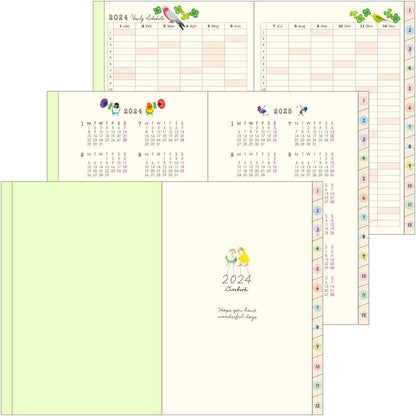Open month tab 12 on cover page
The height and width of the screenshot is (416, 416).
tap(317, 405)
